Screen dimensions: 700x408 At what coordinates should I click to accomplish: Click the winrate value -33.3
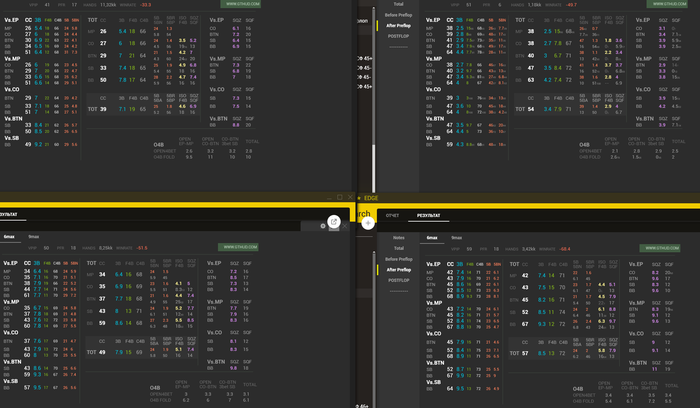tap(146, 5)
